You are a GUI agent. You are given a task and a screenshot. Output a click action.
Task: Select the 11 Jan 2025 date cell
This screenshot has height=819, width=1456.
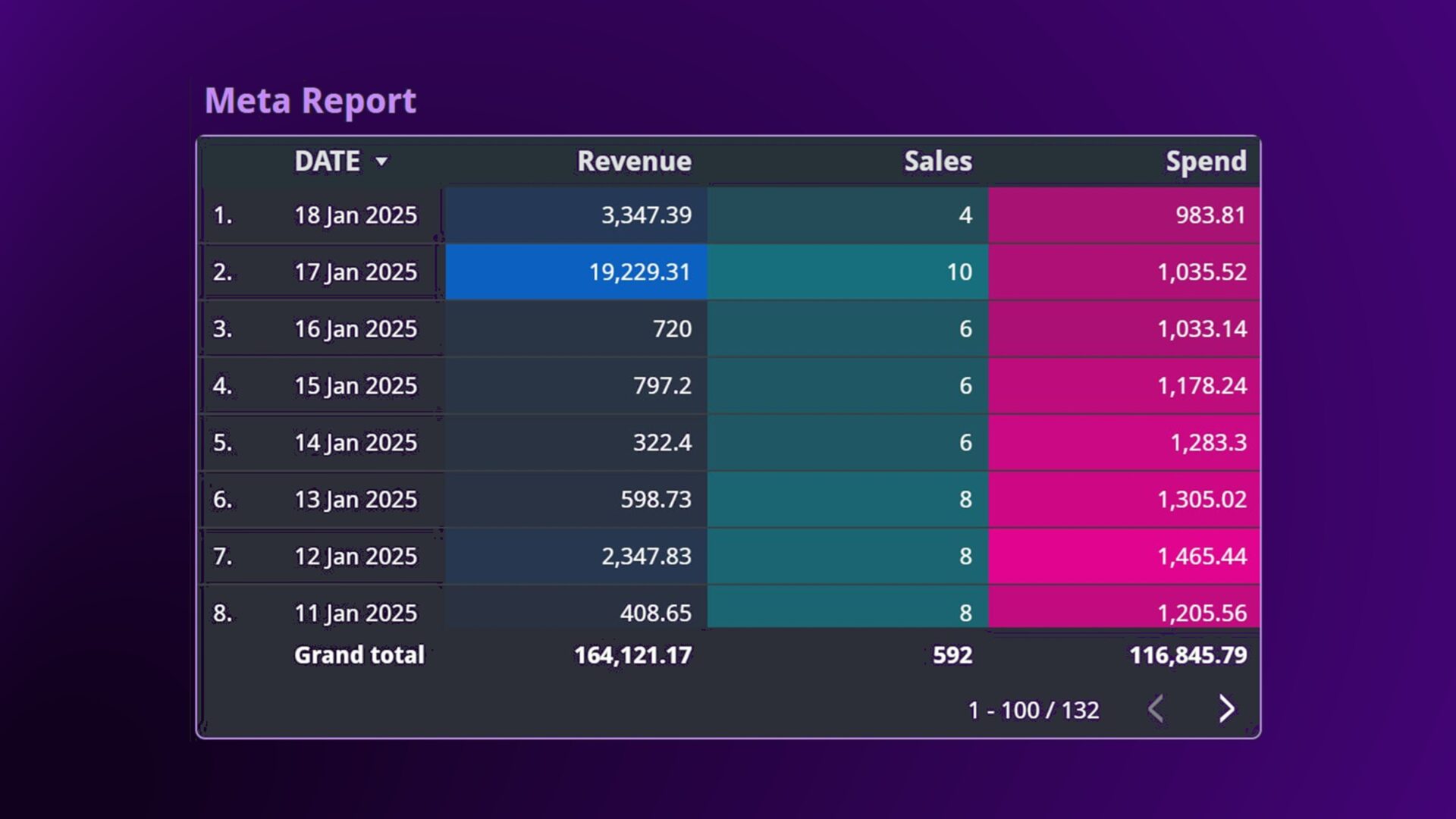[x=356, y=613]
